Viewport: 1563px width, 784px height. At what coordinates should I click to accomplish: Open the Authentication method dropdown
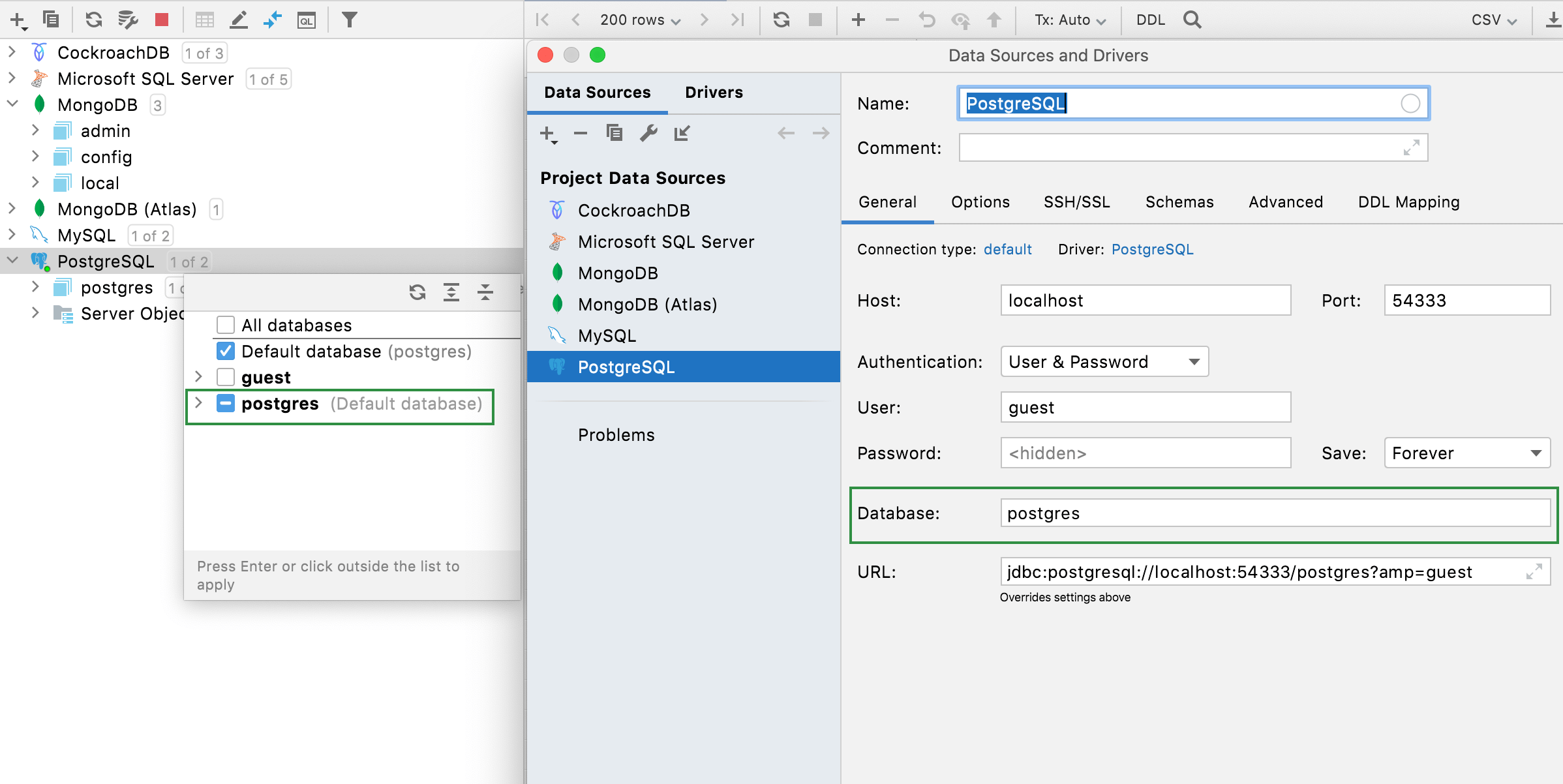1101,362
